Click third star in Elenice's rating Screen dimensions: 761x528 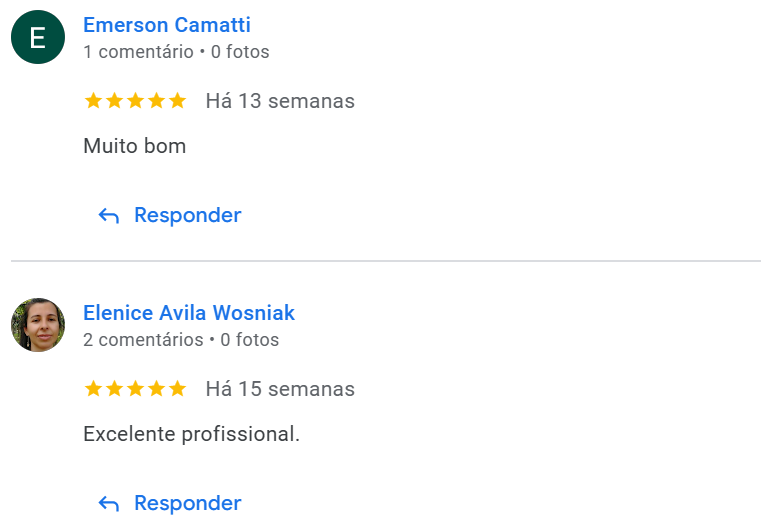tap(135, 389)
